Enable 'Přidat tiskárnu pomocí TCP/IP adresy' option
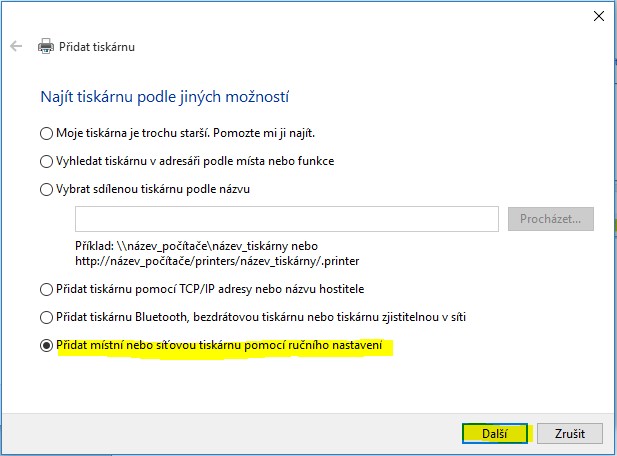Image resolution: width=617 pixels, height=456 pixels. (46, 290)
